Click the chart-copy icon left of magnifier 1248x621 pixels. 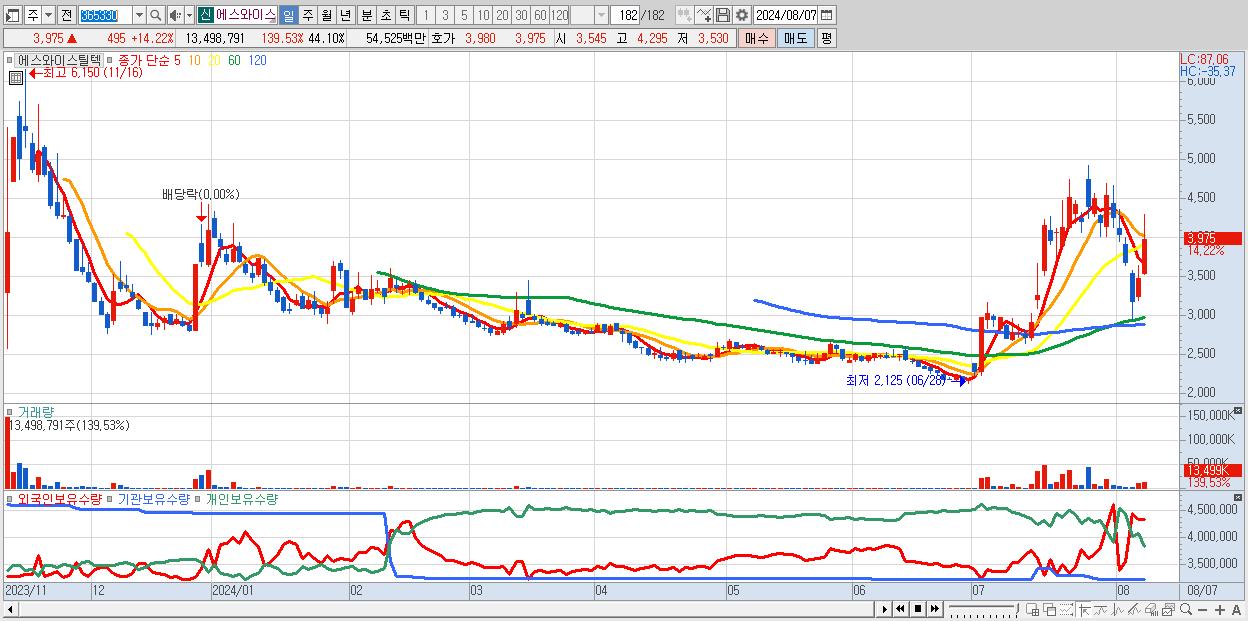click(x=1168, y=610)
